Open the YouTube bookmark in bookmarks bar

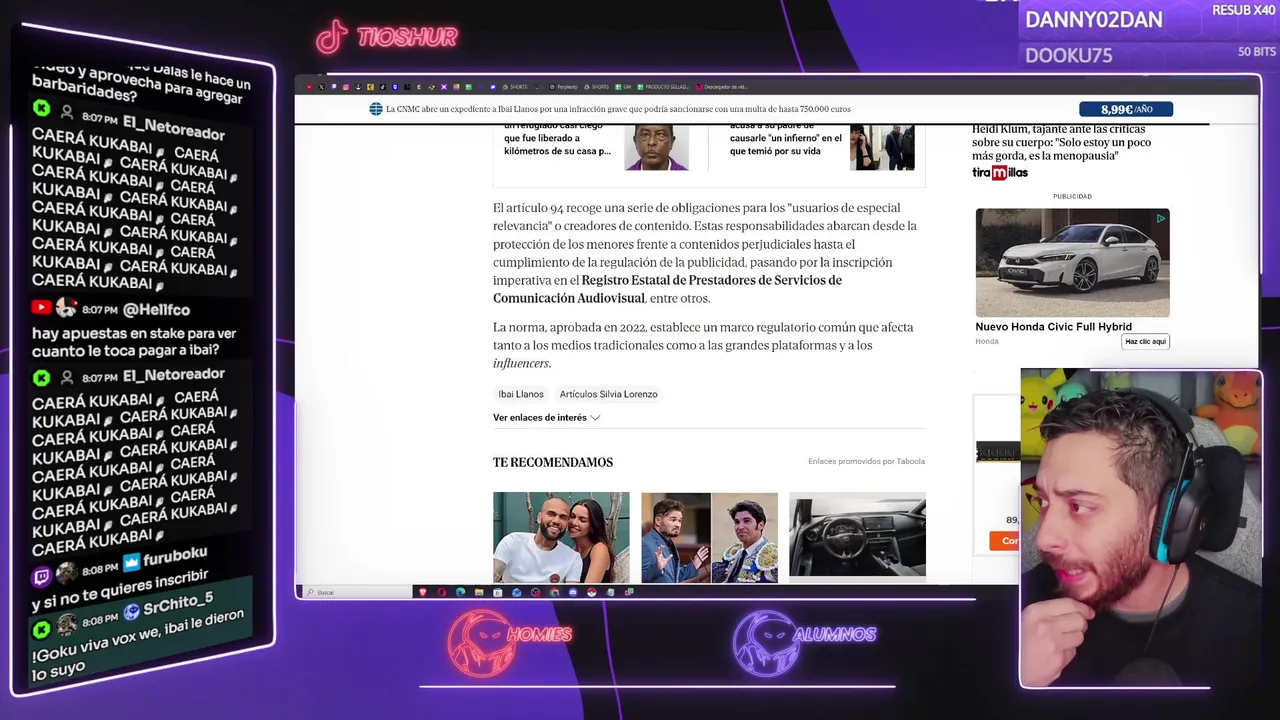point(309,87)
